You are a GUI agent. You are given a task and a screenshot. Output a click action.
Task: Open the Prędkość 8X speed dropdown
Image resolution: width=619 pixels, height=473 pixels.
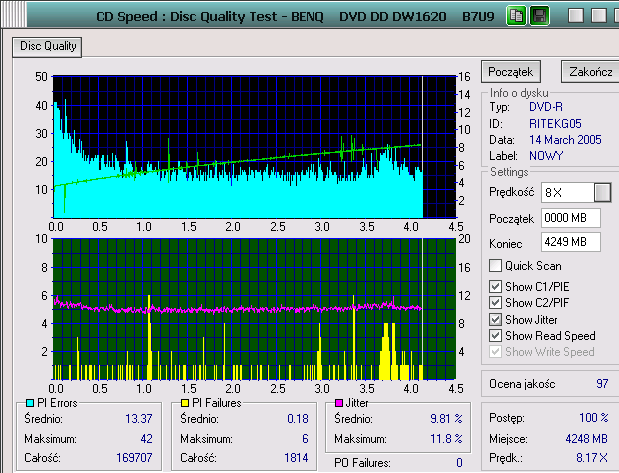coord(602,193)
